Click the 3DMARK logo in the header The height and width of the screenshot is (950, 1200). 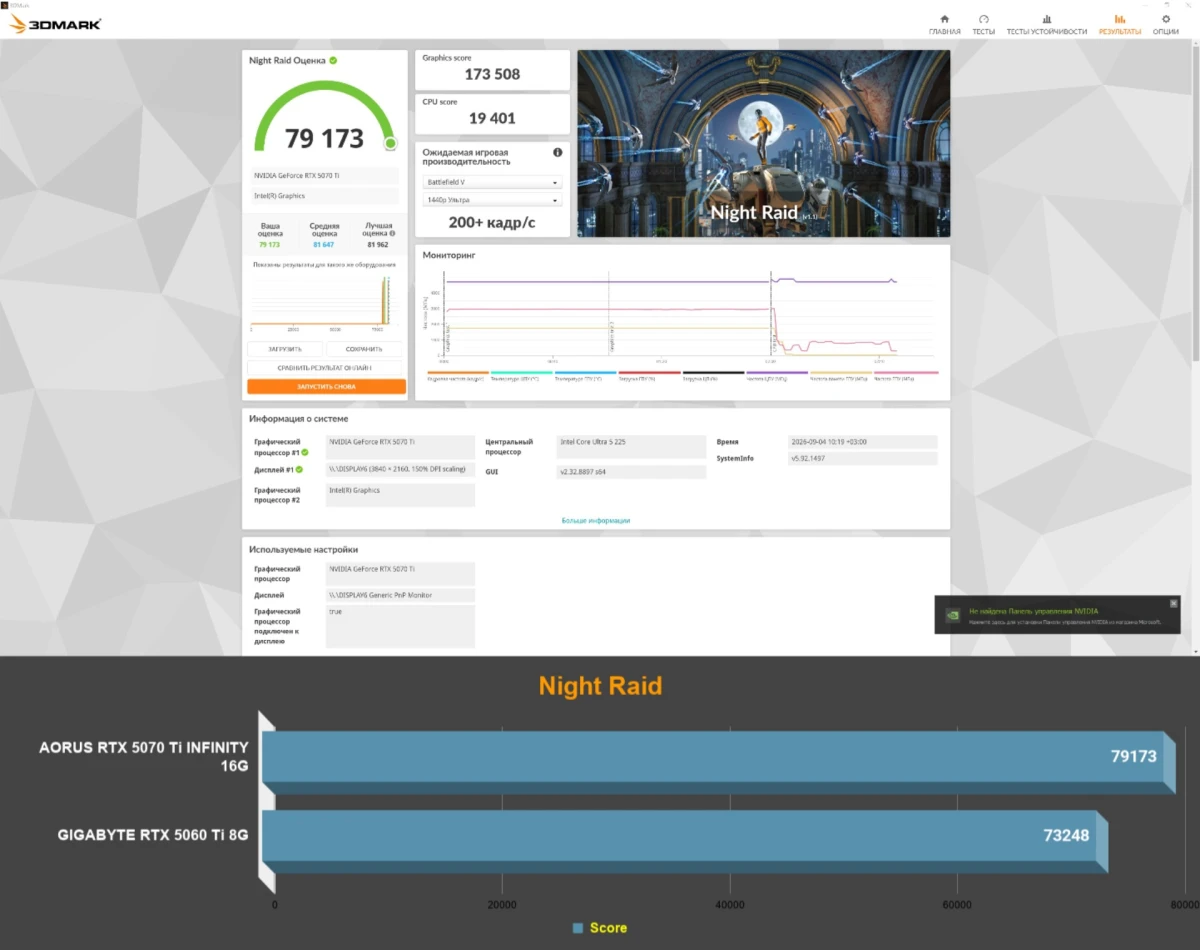coord(55,24)
